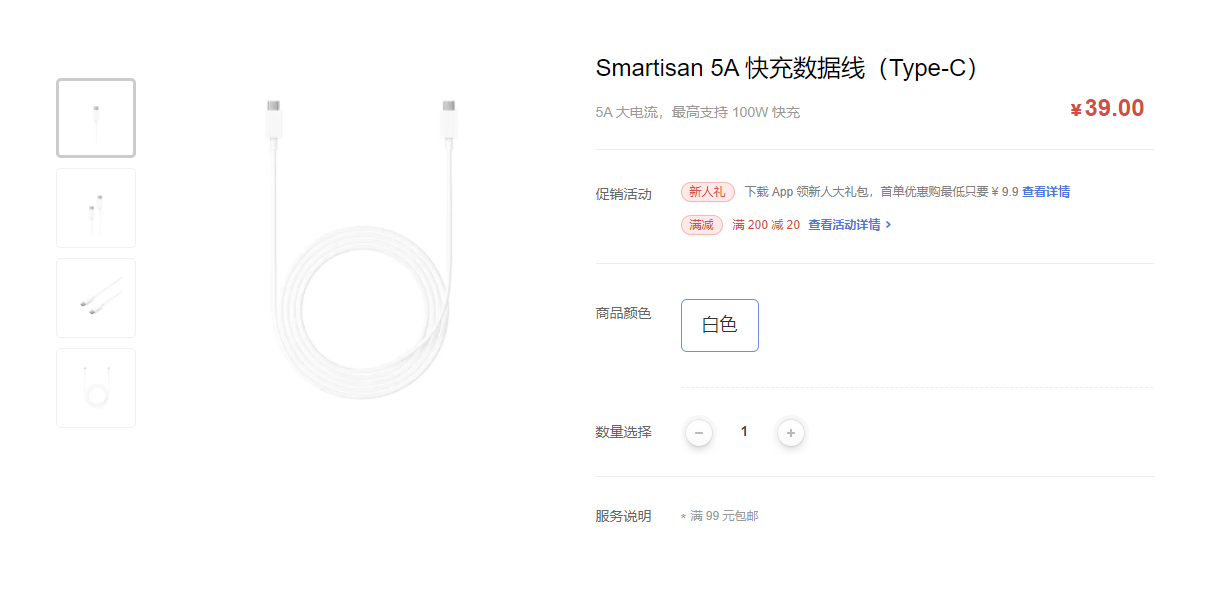The width and height of the screenshot is (1208, 609).
Task: Increase quantity with the plus button
Action: (791, 433)
